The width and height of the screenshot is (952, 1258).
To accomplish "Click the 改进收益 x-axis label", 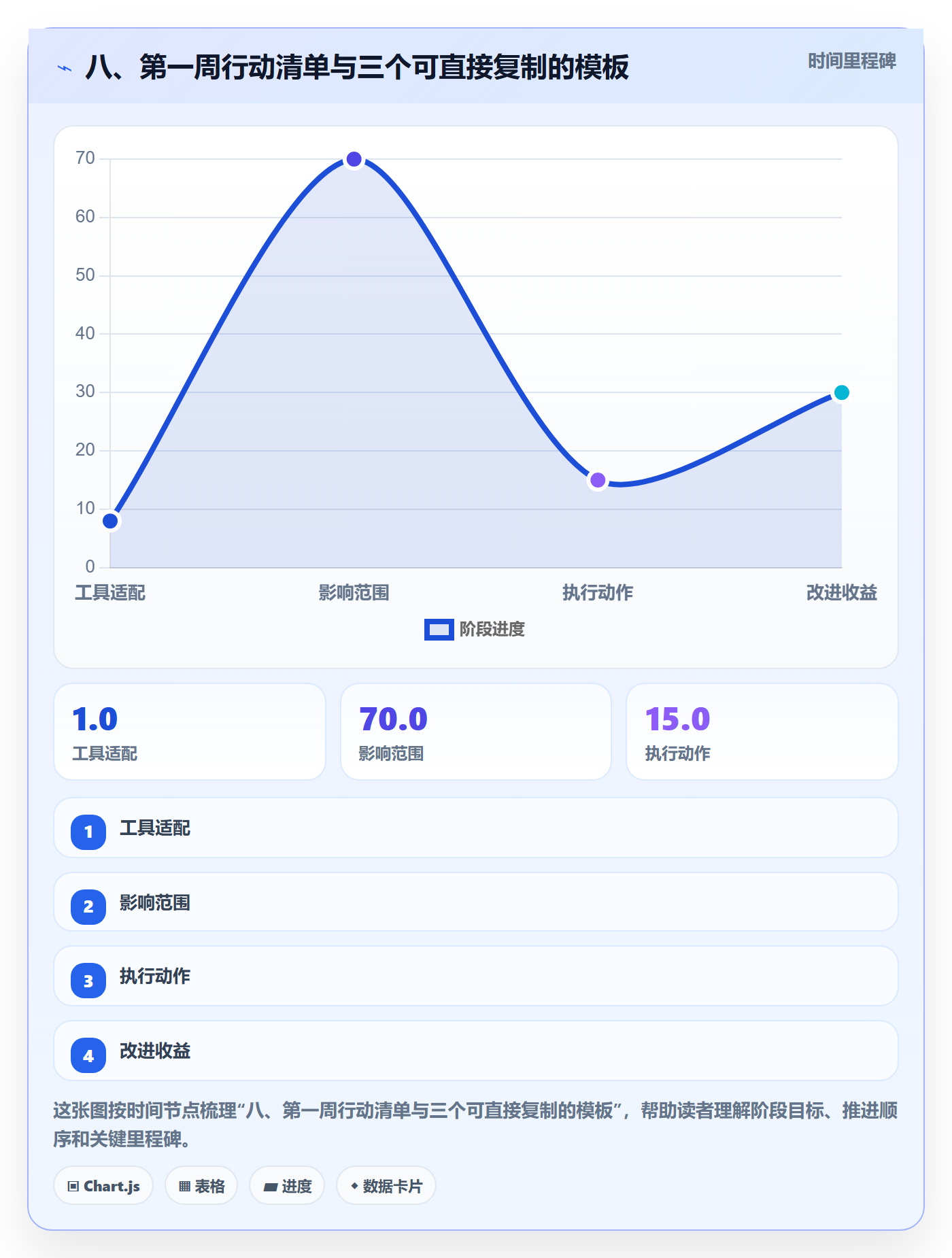I will click(x=841, y=593).
